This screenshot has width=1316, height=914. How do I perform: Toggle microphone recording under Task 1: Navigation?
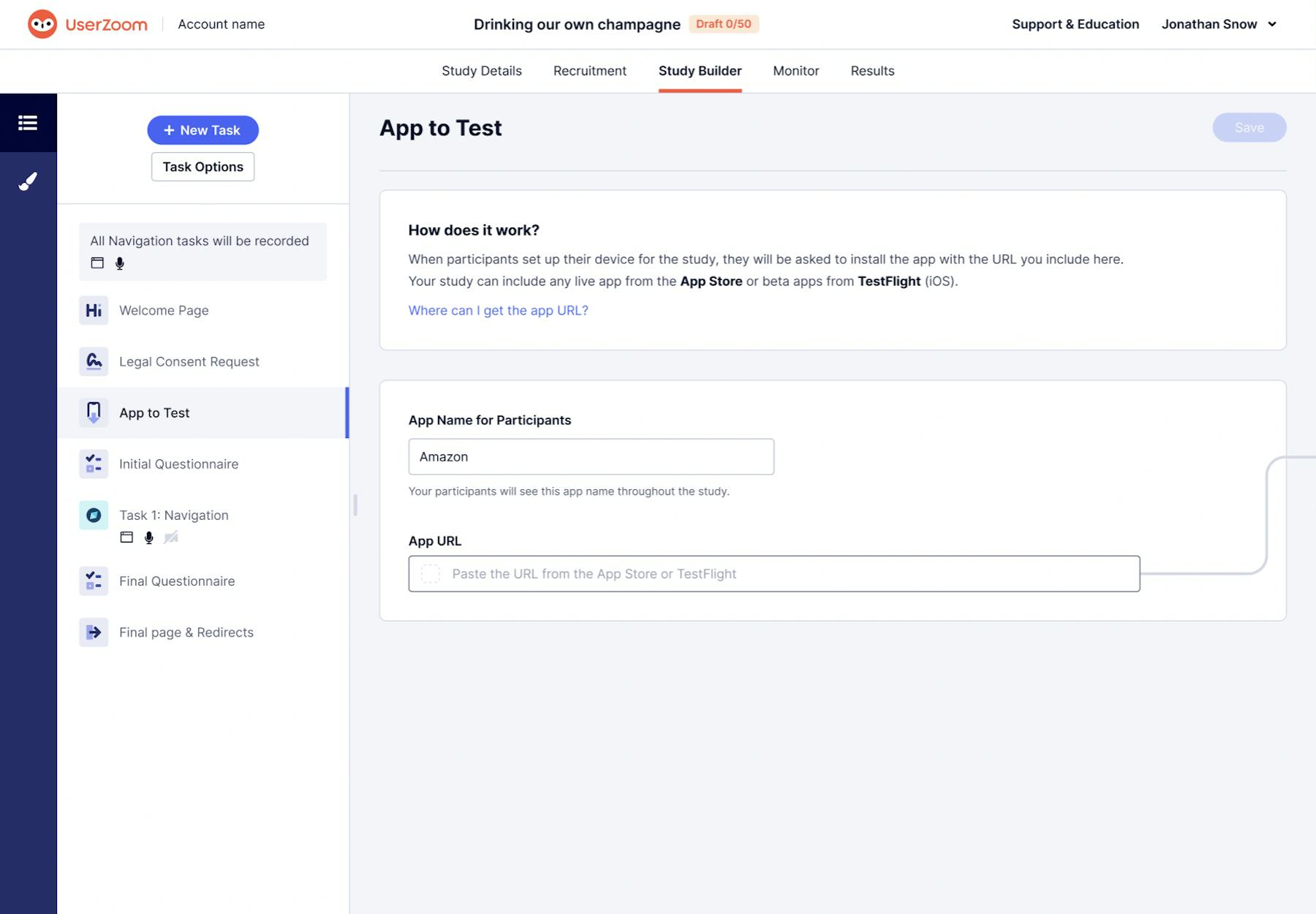tap(148, 537)
